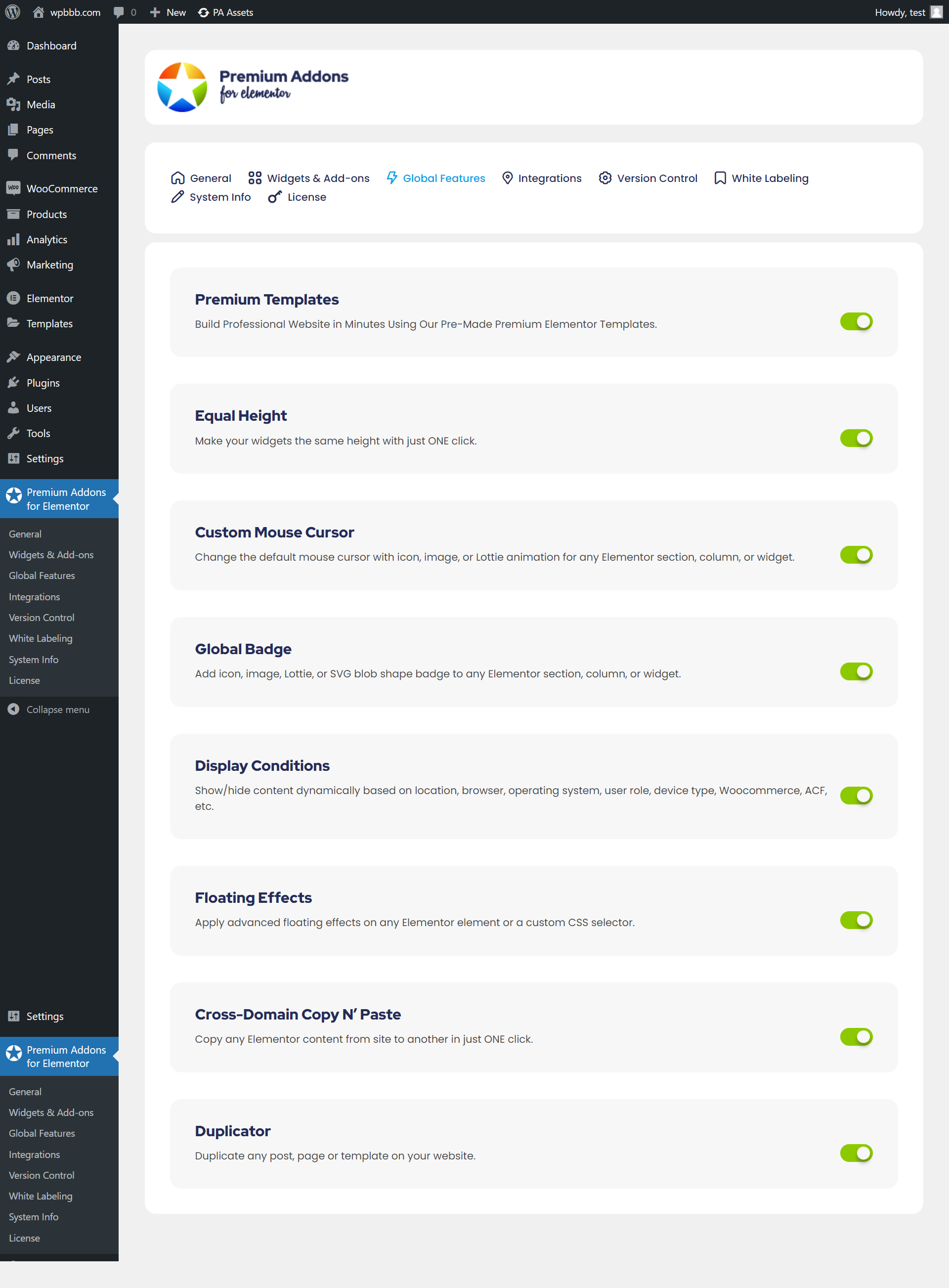
Task: Click the Posts pushpin icon
Action: (x=14, y=79)
